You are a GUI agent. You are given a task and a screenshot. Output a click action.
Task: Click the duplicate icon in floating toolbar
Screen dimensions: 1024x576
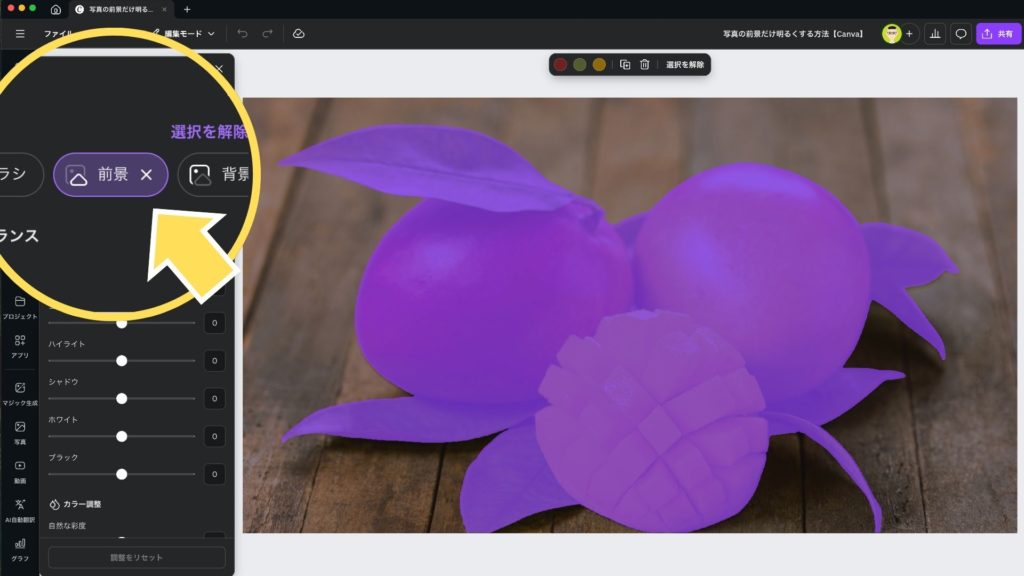[625, 64]
